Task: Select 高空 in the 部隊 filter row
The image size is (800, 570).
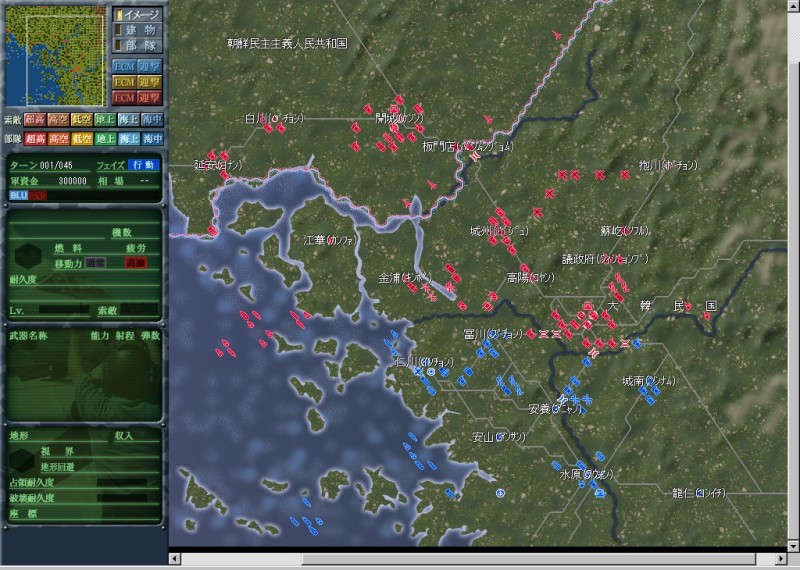Action: coord(58,138)
